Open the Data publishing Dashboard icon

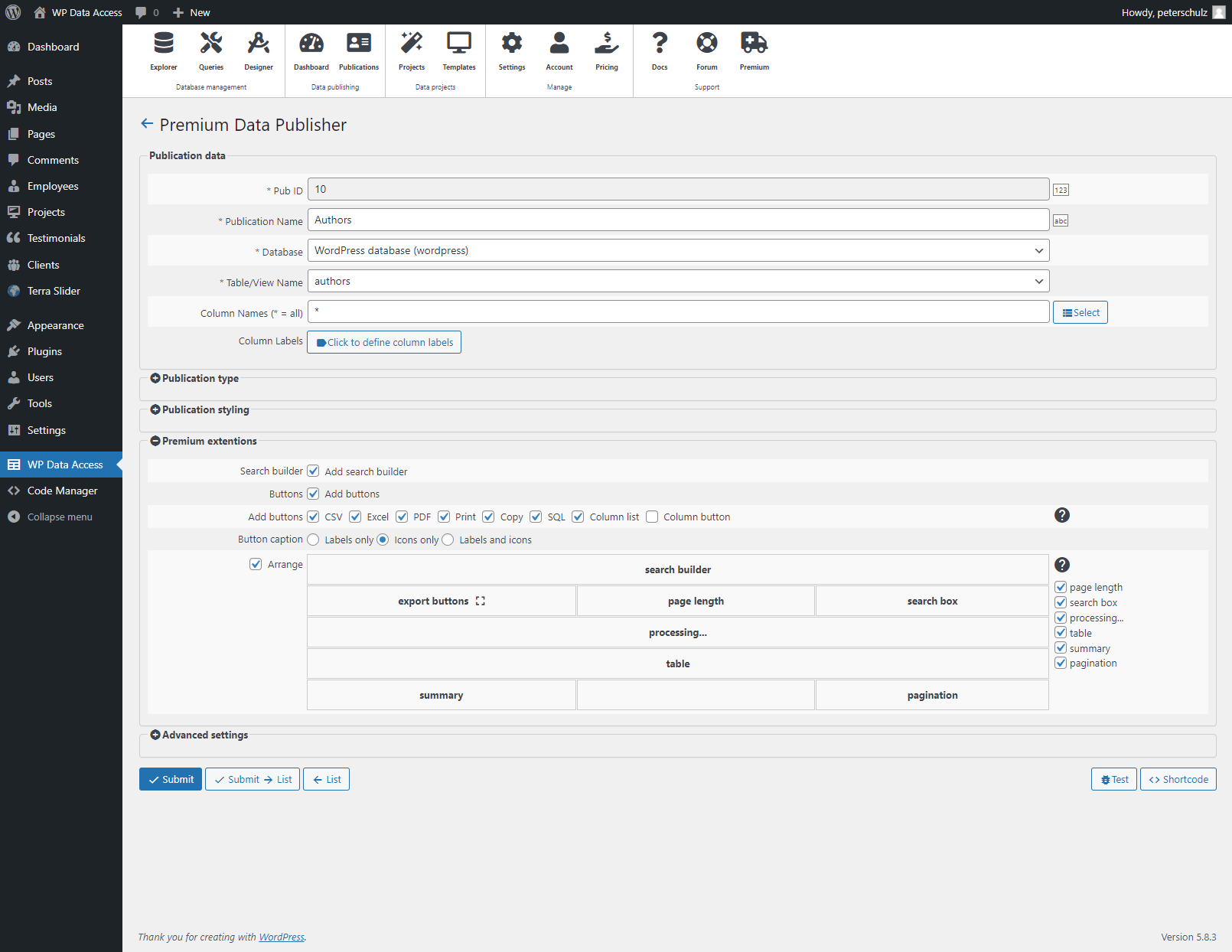(x=311, y=51)
